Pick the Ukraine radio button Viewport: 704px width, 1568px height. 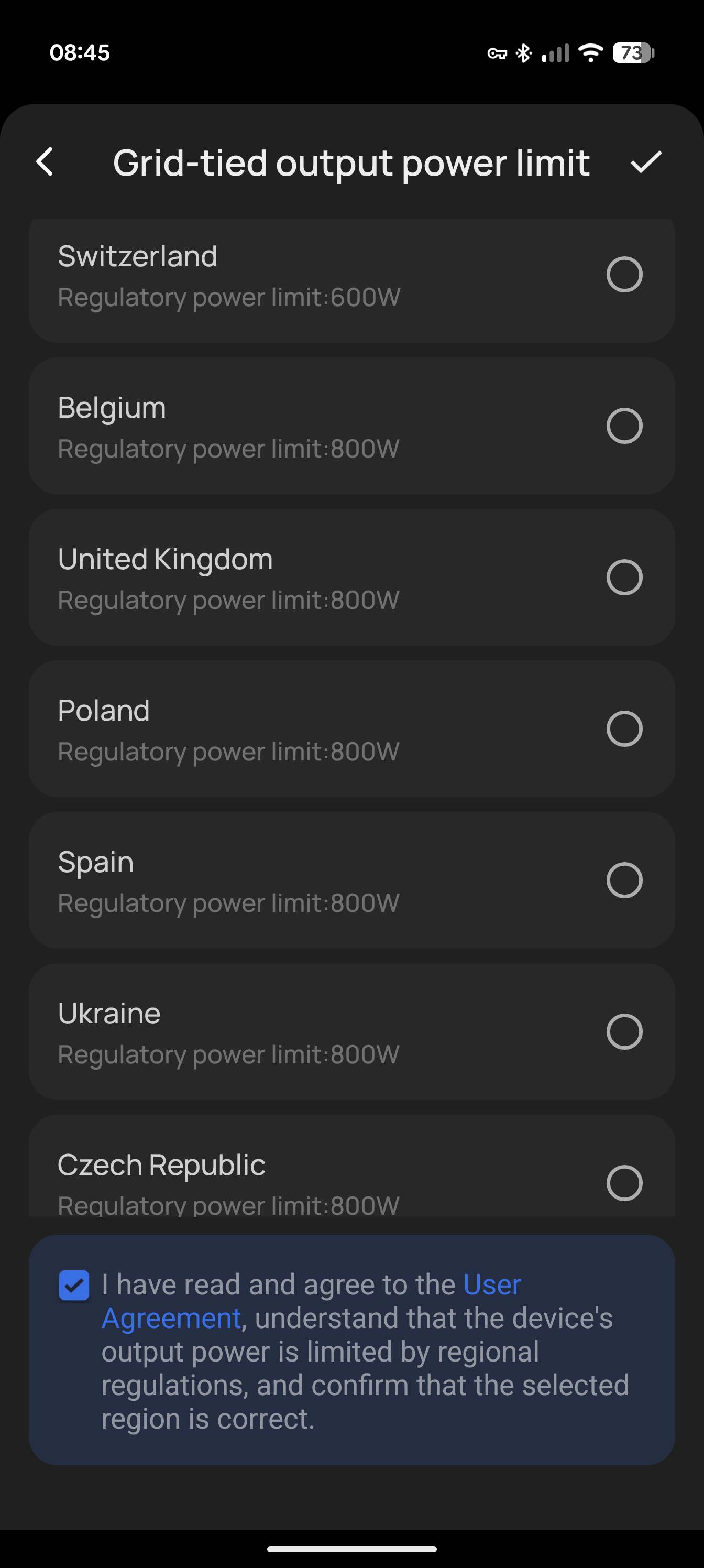coord(624,1032)
